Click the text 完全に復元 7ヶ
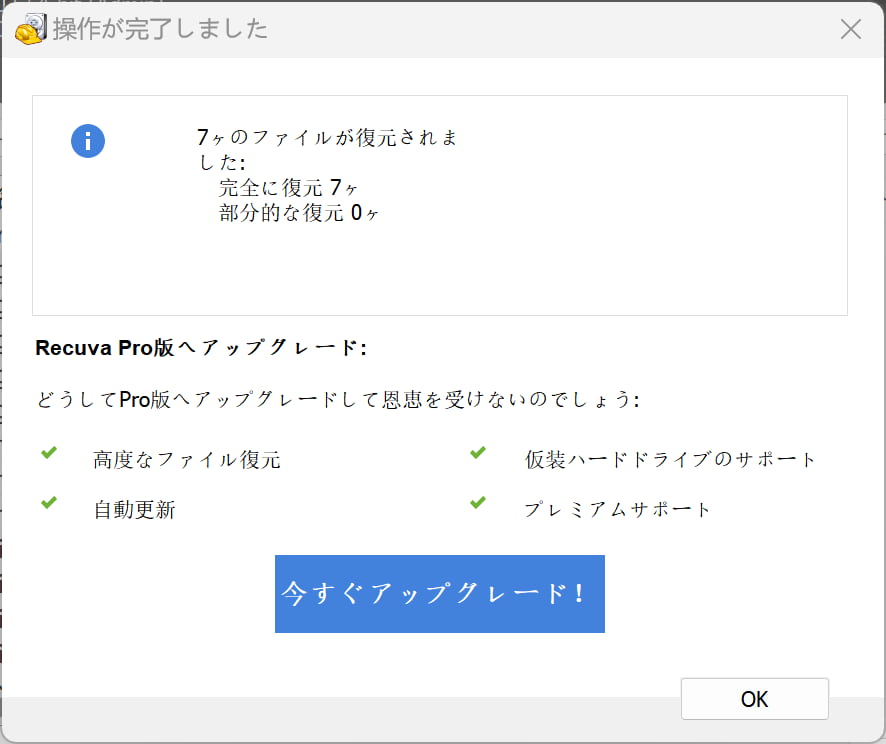 (288, 188)
